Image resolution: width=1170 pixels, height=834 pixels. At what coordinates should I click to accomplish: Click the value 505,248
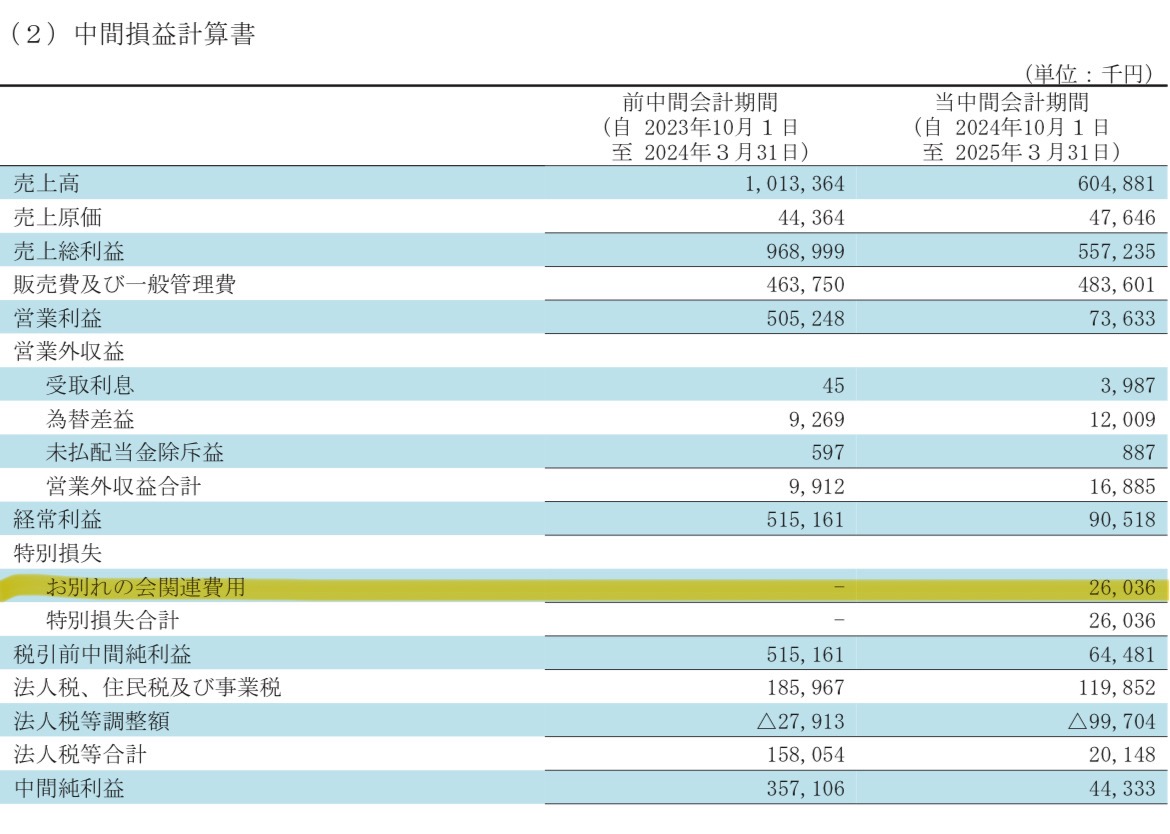point(805,319)
